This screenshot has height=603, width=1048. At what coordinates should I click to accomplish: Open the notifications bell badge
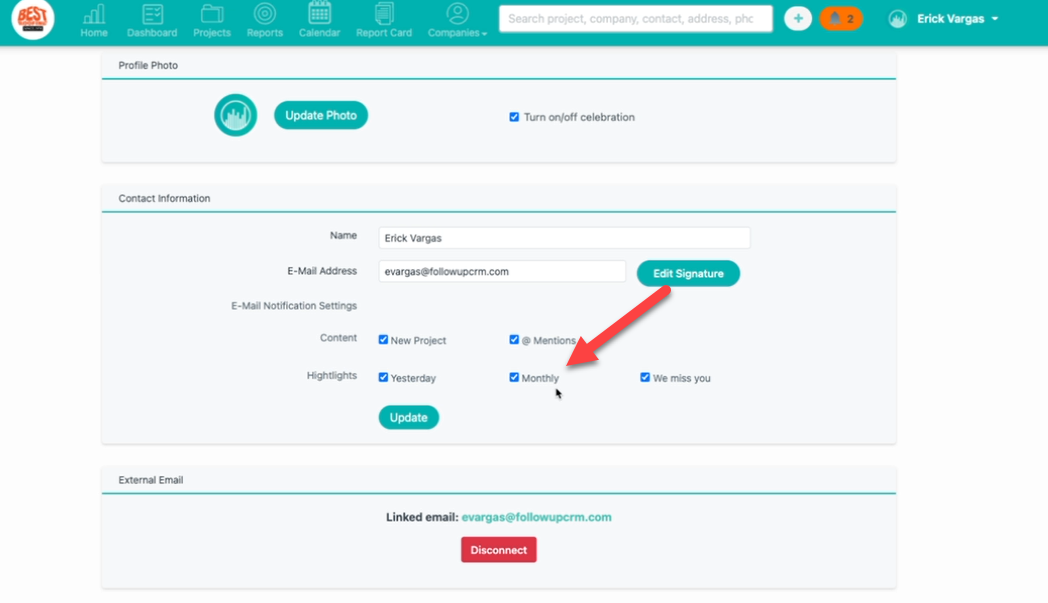pos(841,19)
